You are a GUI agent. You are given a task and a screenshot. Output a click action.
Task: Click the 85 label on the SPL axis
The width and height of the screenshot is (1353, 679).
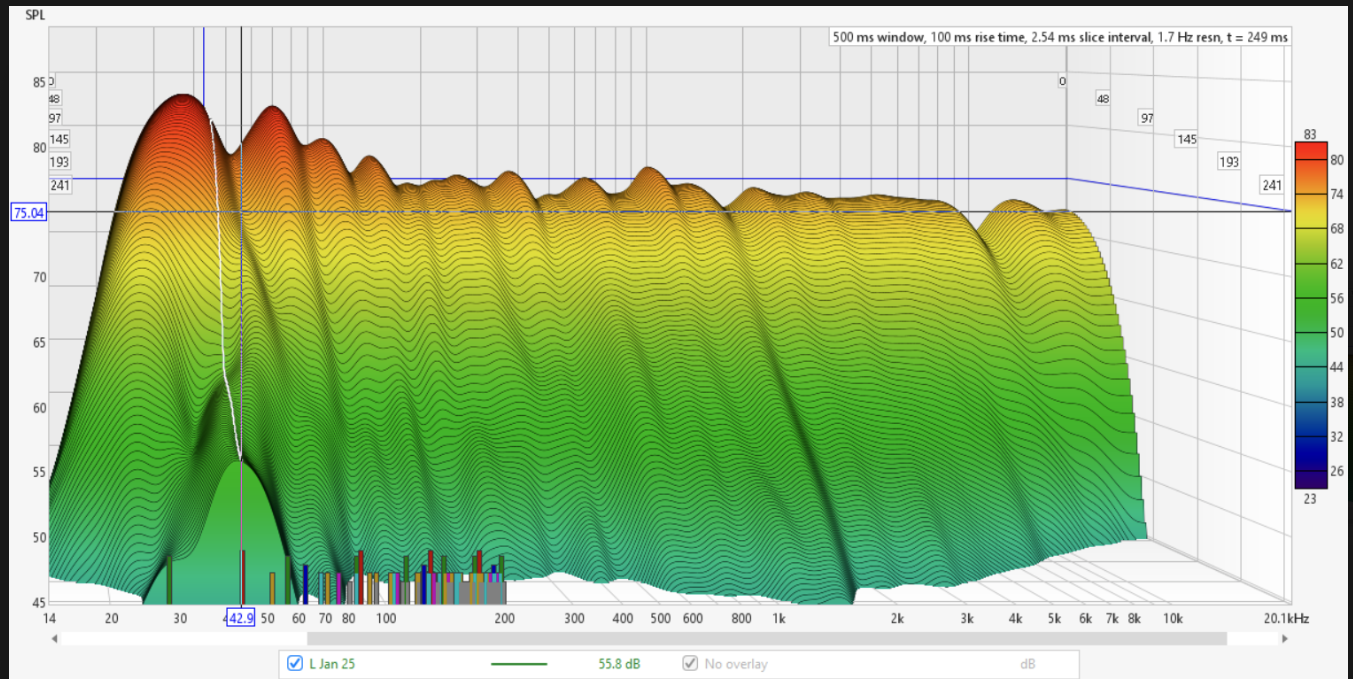click(x=41, y=82)
